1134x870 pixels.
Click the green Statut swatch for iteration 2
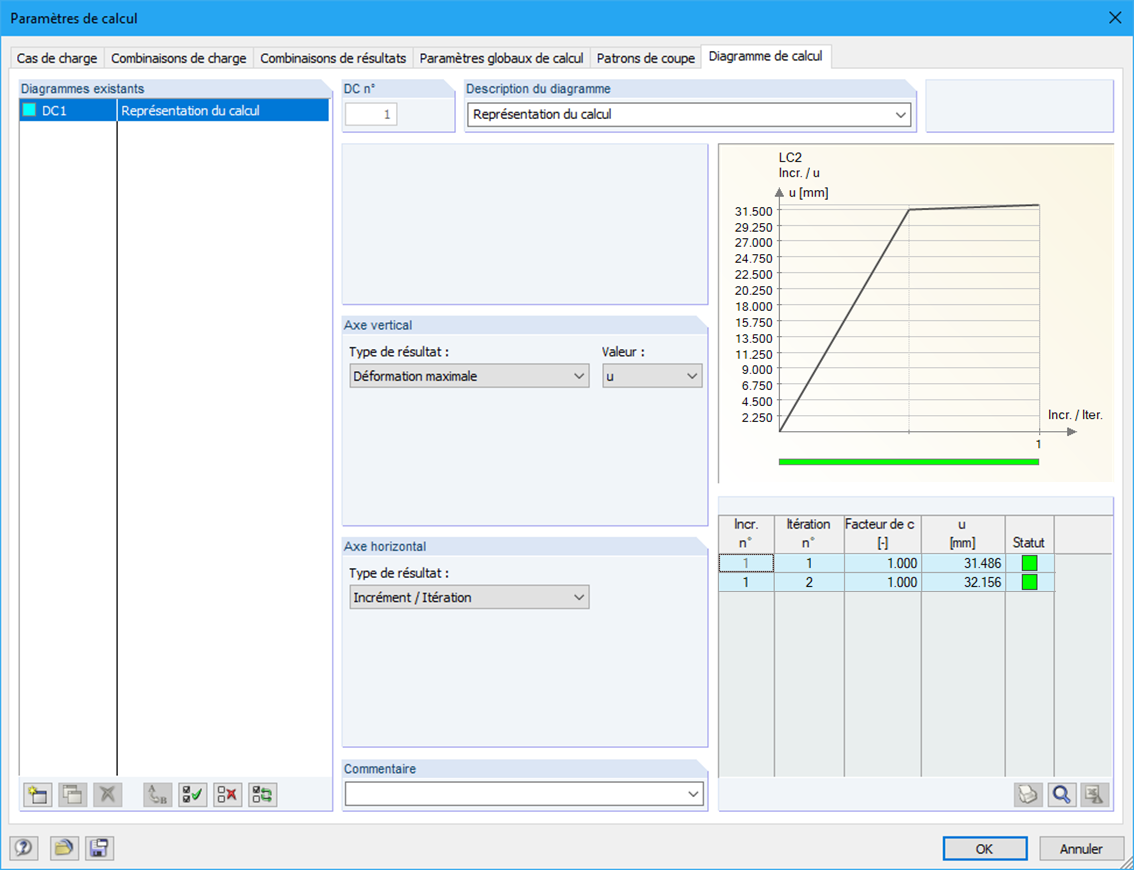pyautogui.click(x=1029, y=582)
